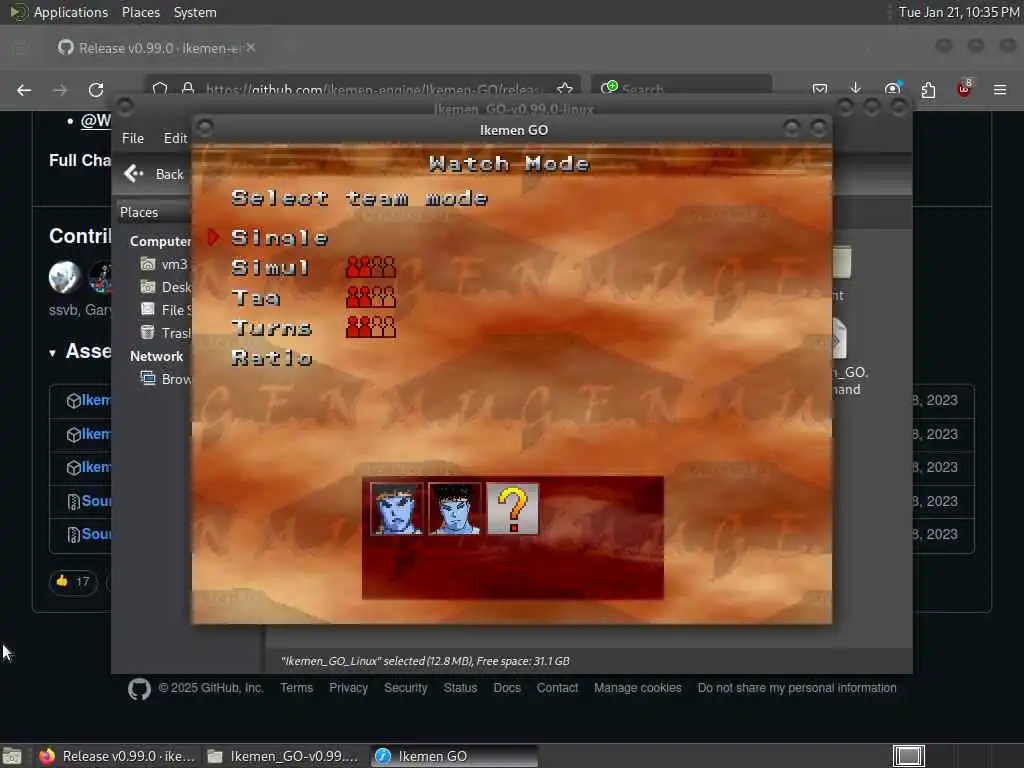Close the Release v0.99.0 browser tab
Image resolution: width=1024 pixels, height=768 pixels.
(251, 47)
